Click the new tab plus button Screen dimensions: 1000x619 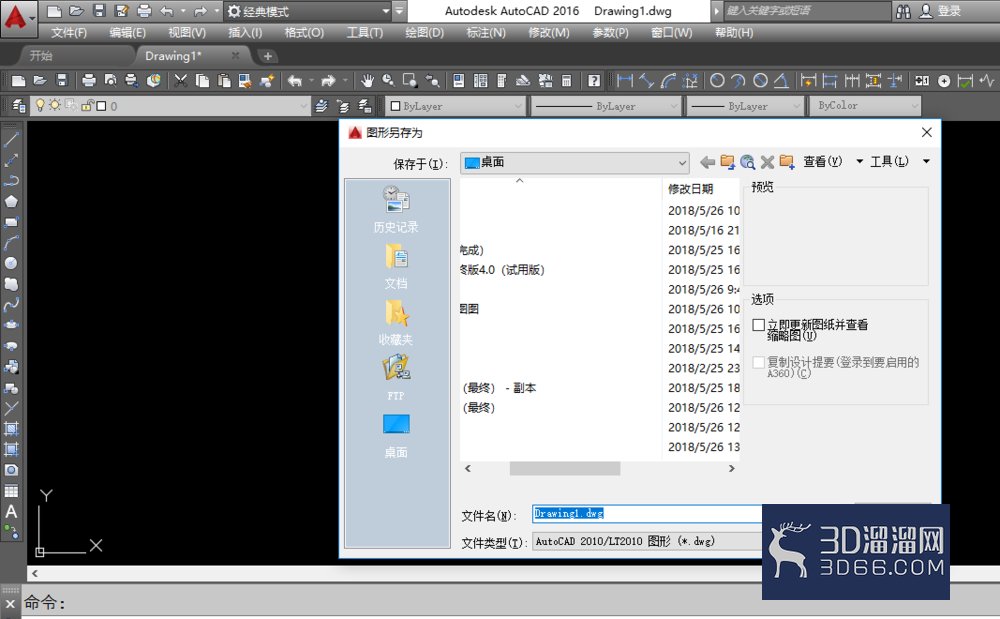pos(267,56)
